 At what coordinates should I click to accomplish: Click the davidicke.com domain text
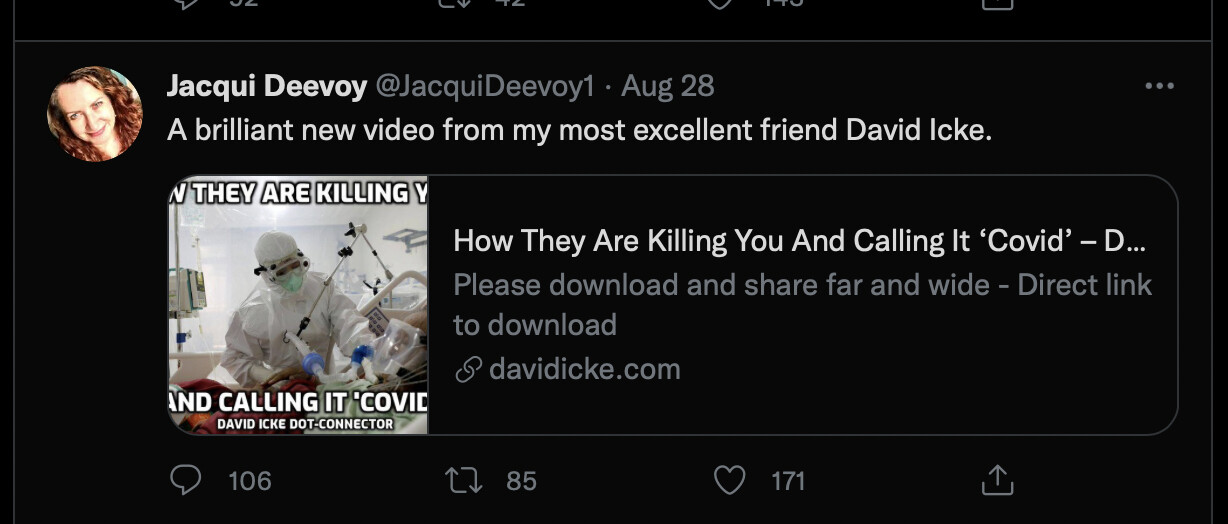coord(585,370)
